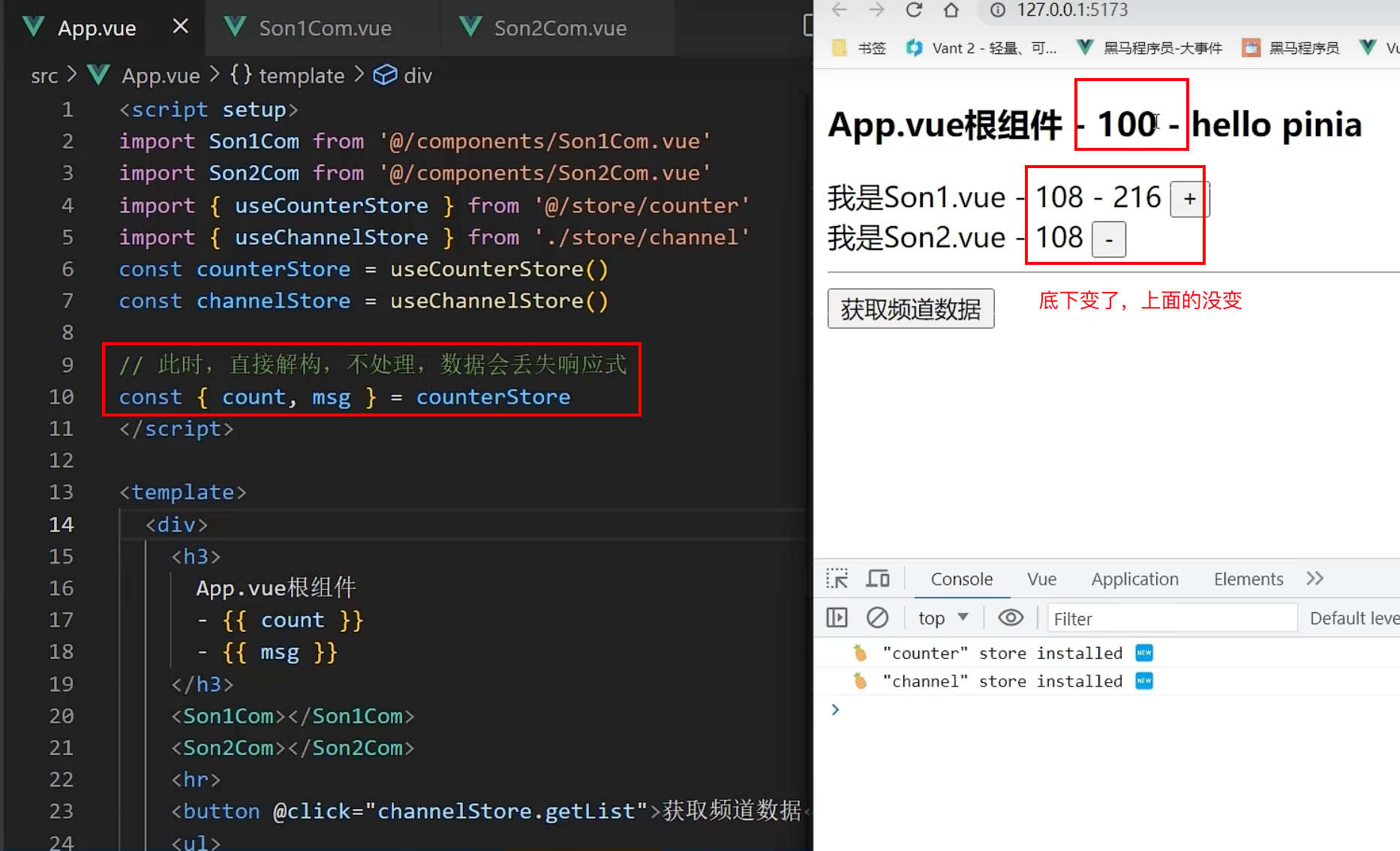Switch to the Elements tab in DevTools
The width and height of the screenshot is (1400, 851).
(x=1248, y=579)
